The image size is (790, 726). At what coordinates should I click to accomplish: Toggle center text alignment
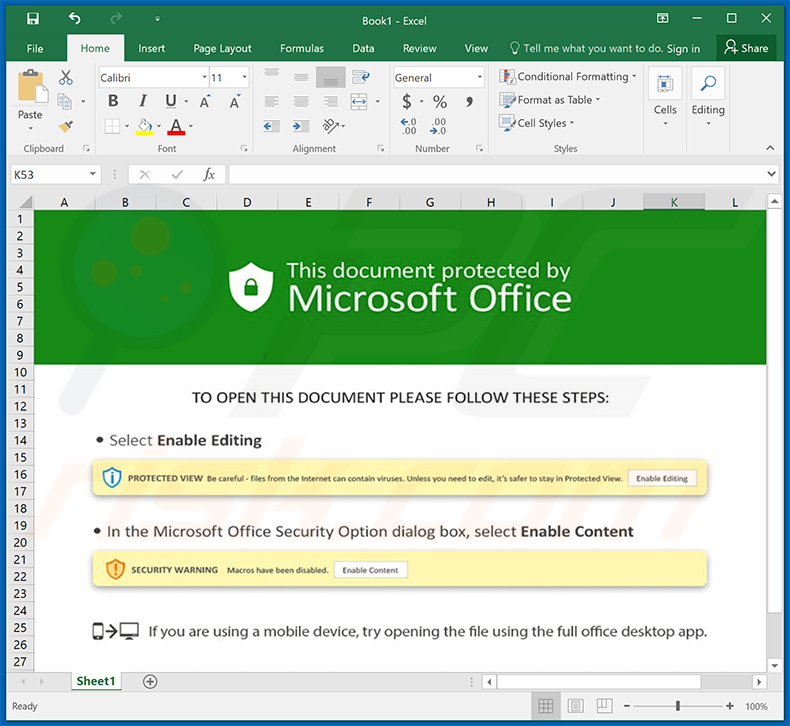(x=301, y=102)
